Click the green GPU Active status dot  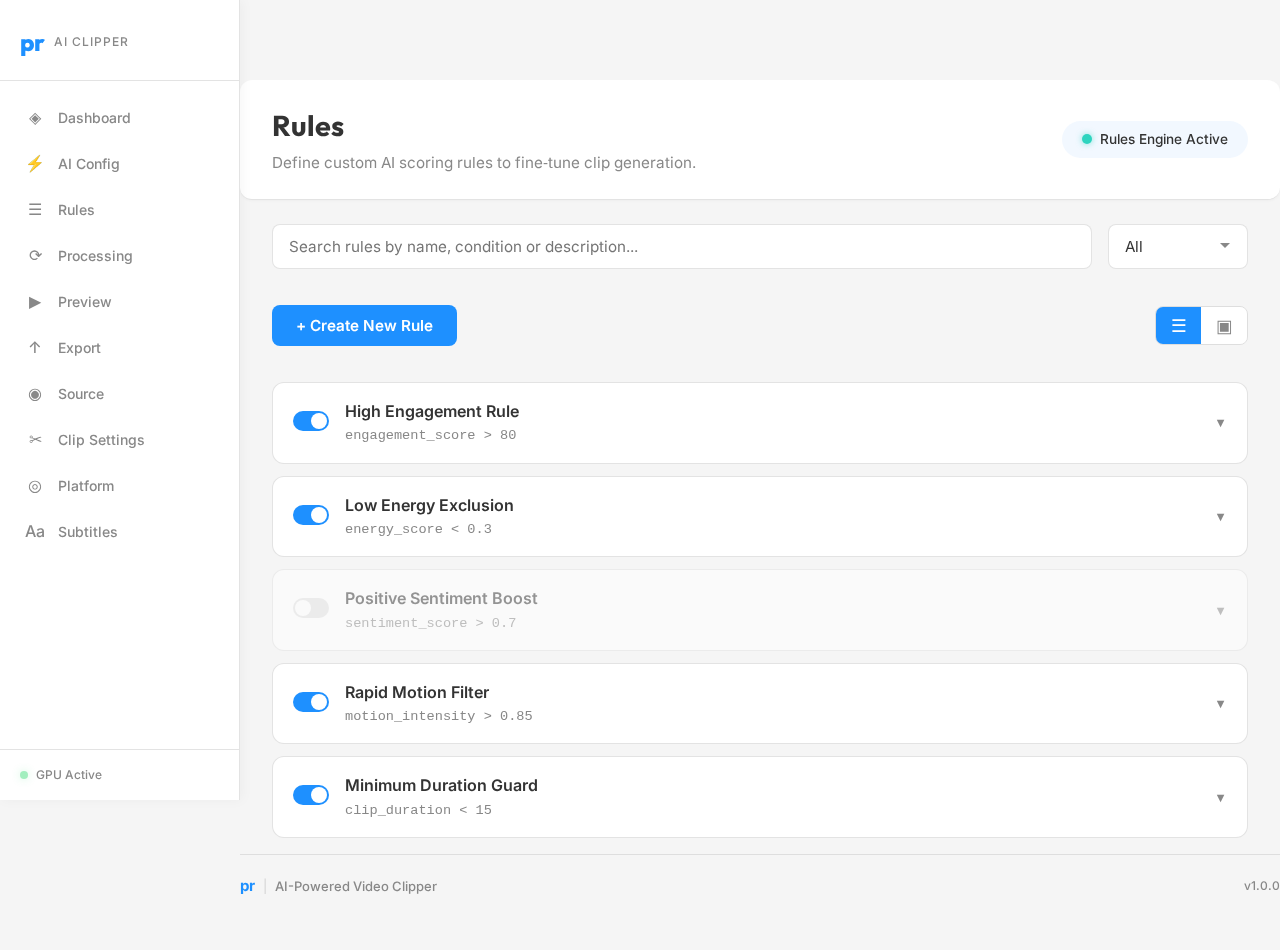click(24, 775)
